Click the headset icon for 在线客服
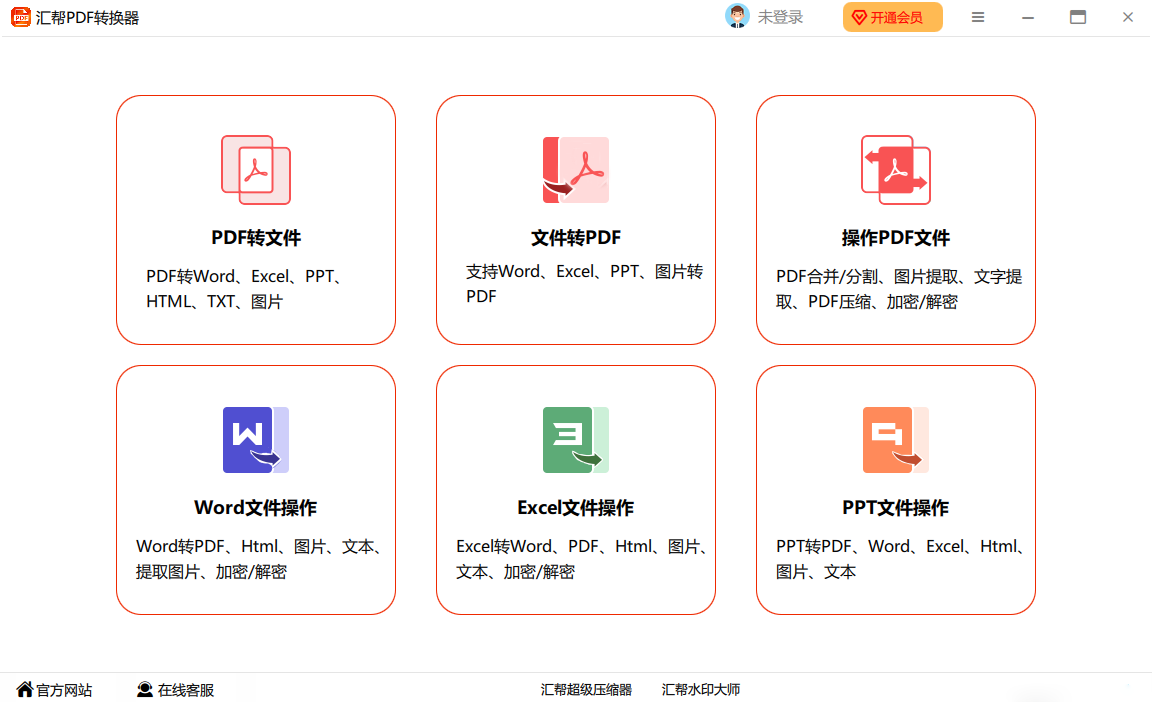This screenshot has height=702, width=1152. coord(145,690)
